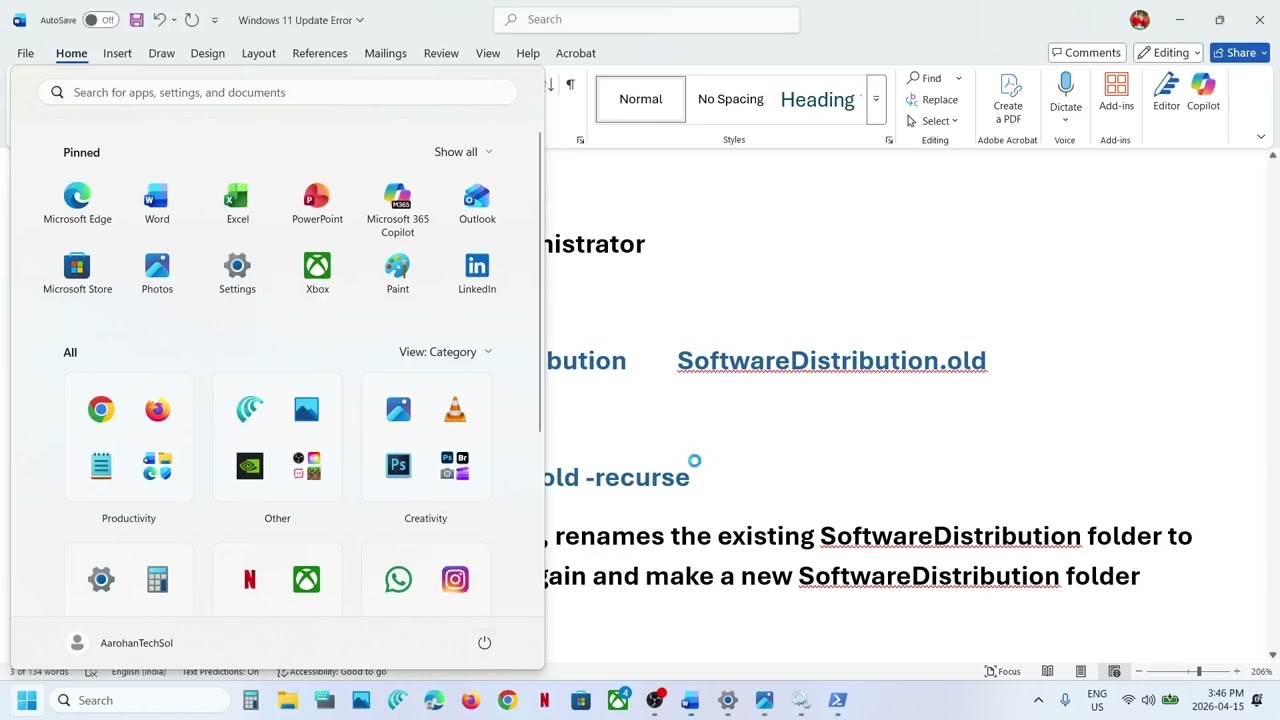
Task: Adjust the zoom slider in Word status bar
Action: tap(1198, 671)
